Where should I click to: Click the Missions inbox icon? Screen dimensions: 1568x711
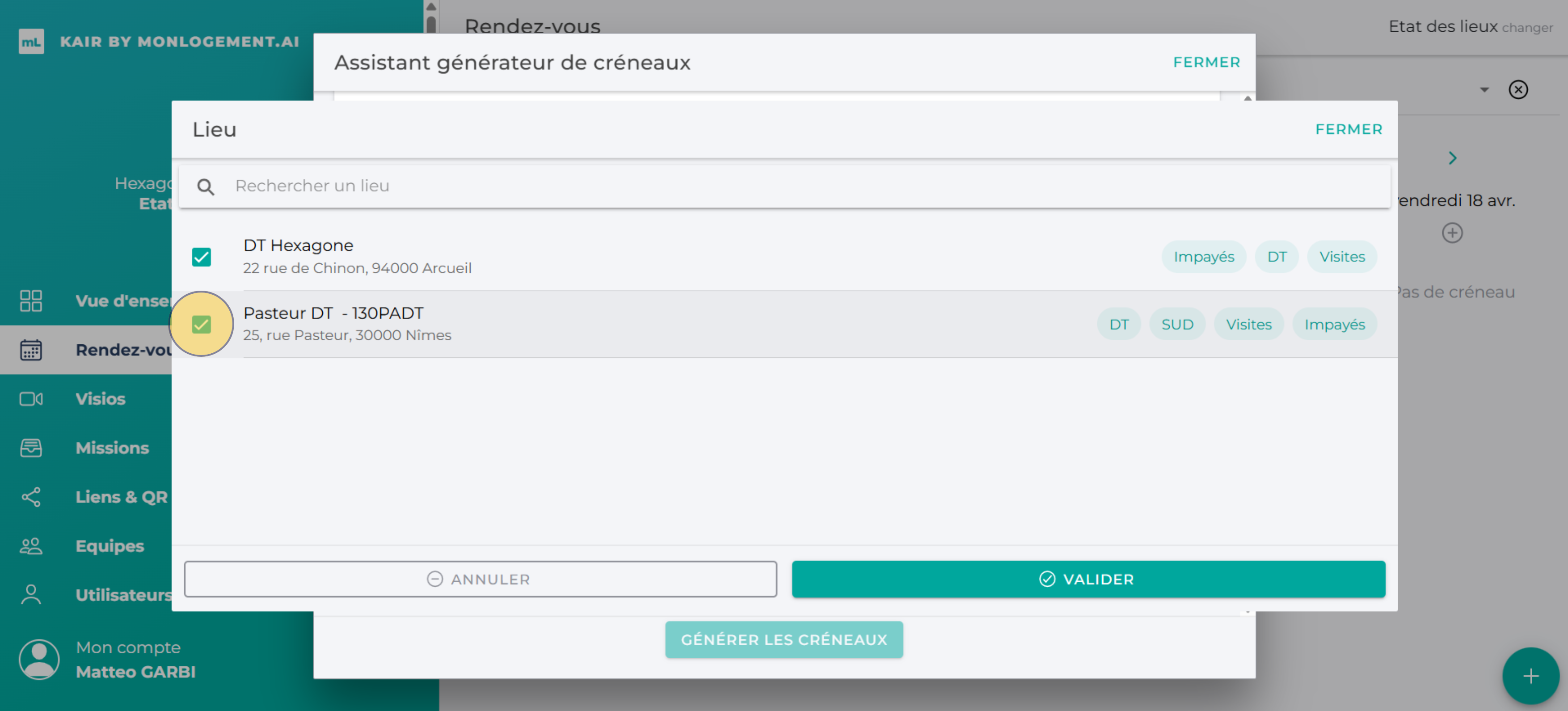(31, 448)
